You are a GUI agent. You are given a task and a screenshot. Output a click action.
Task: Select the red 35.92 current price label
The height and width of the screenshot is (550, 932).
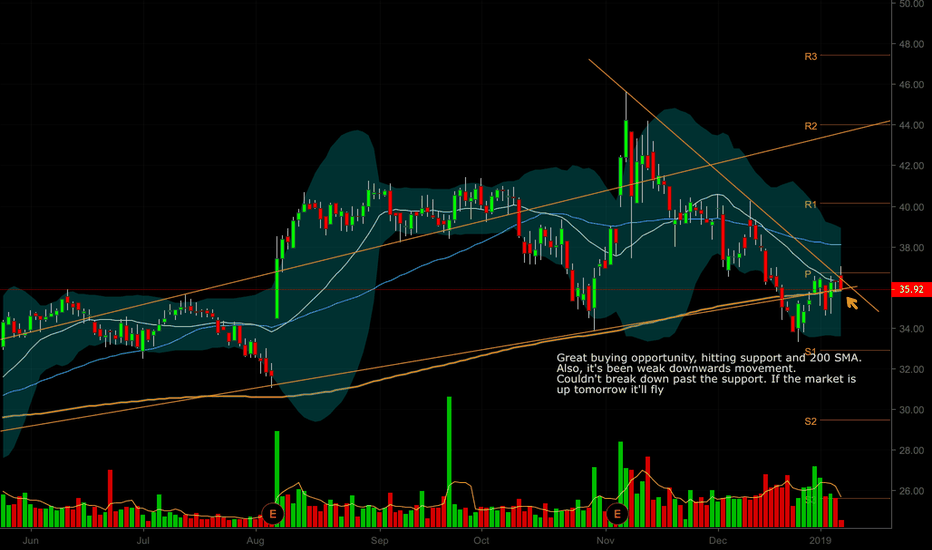pos(911,290)
